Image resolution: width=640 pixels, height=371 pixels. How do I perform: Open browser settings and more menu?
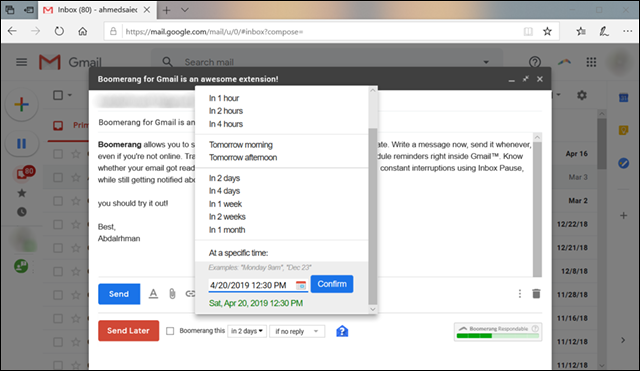[x=627, y=31]
